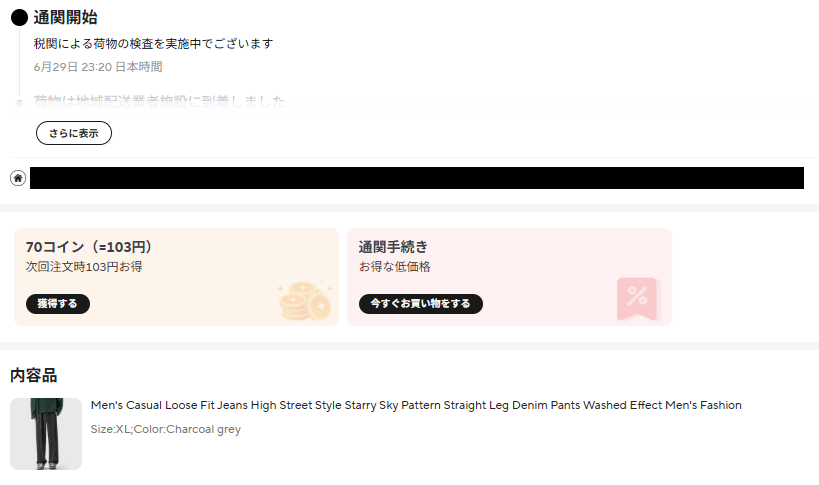Click the お得な低価格 subtitle
This screenshot has height=485, width=819.
(x=394, y=267)
